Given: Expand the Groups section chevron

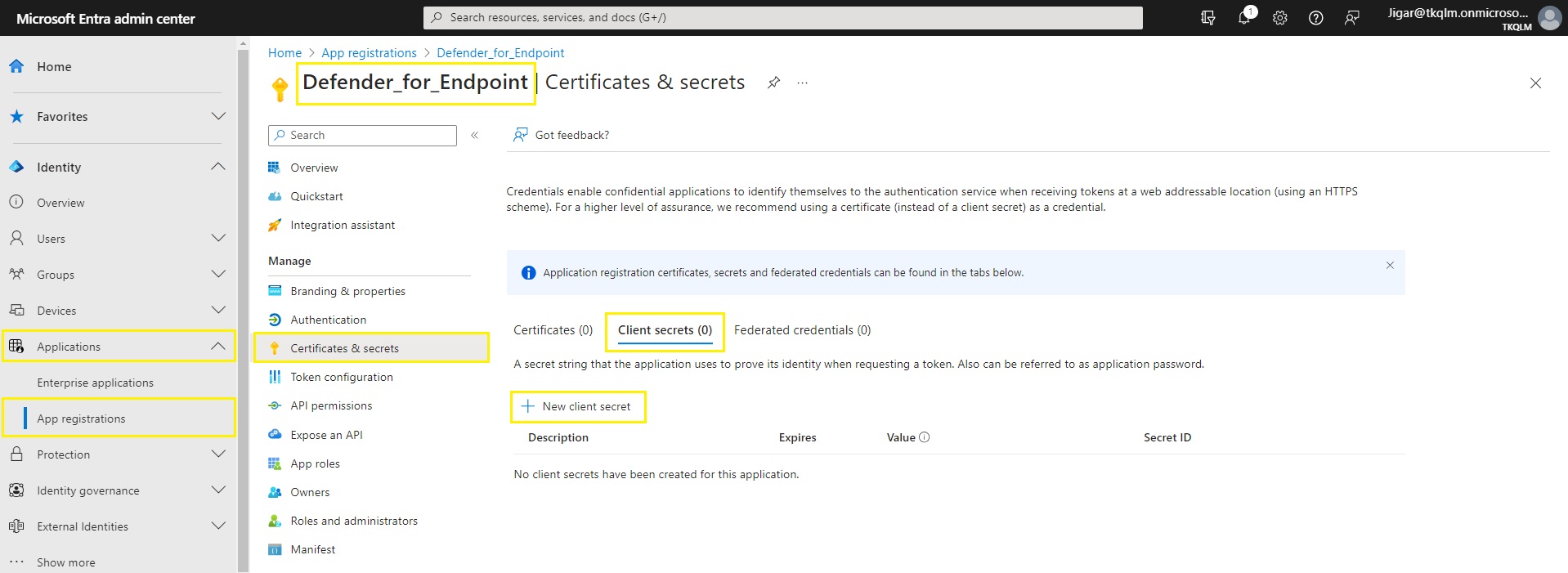Looking at the screenshot, I should [218, 274].
